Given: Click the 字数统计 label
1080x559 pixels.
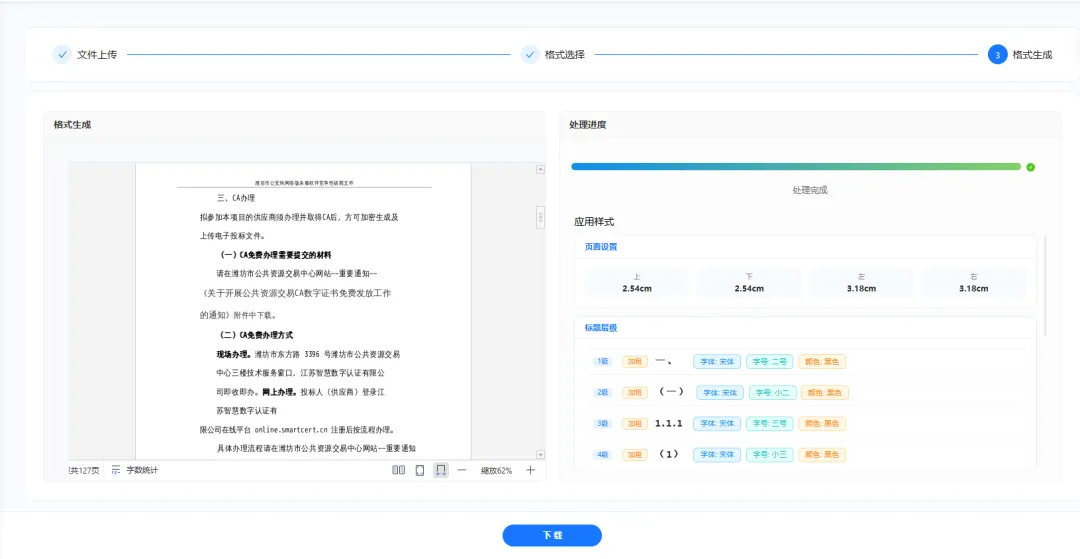Looking at the screenshot, I should tap(142, 470).
